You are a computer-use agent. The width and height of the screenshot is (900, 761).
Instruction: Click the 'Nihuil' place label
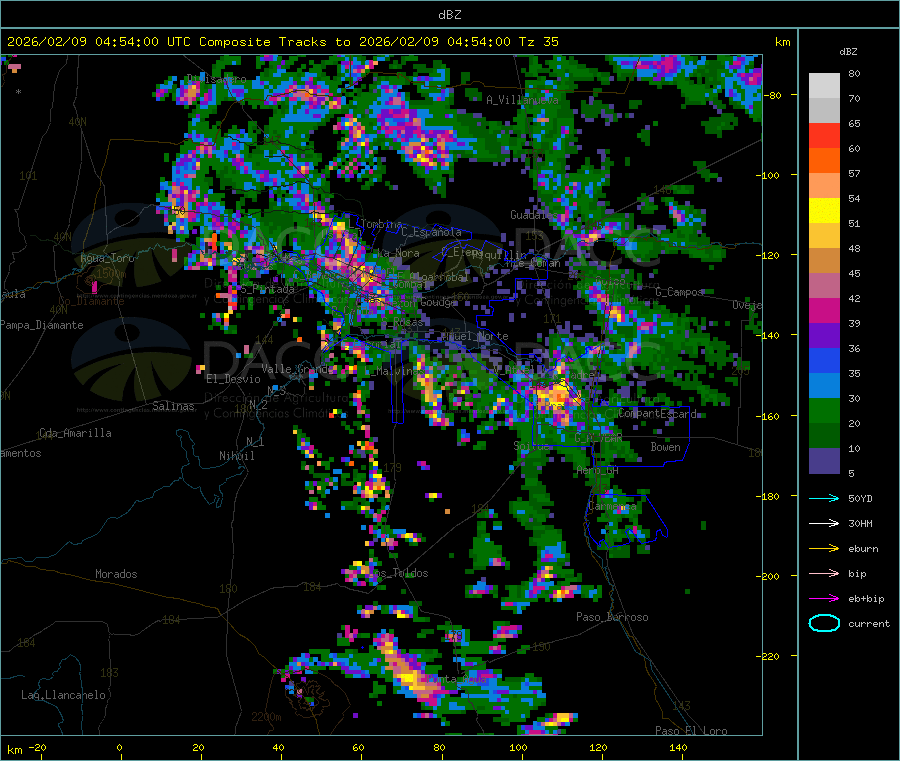(236, 456)
